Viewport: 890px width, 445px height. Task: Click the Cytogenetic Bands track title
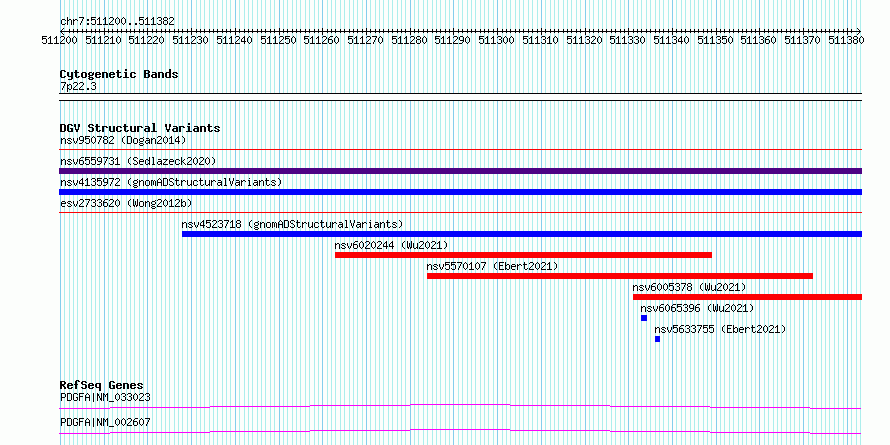tap(119, 74)
